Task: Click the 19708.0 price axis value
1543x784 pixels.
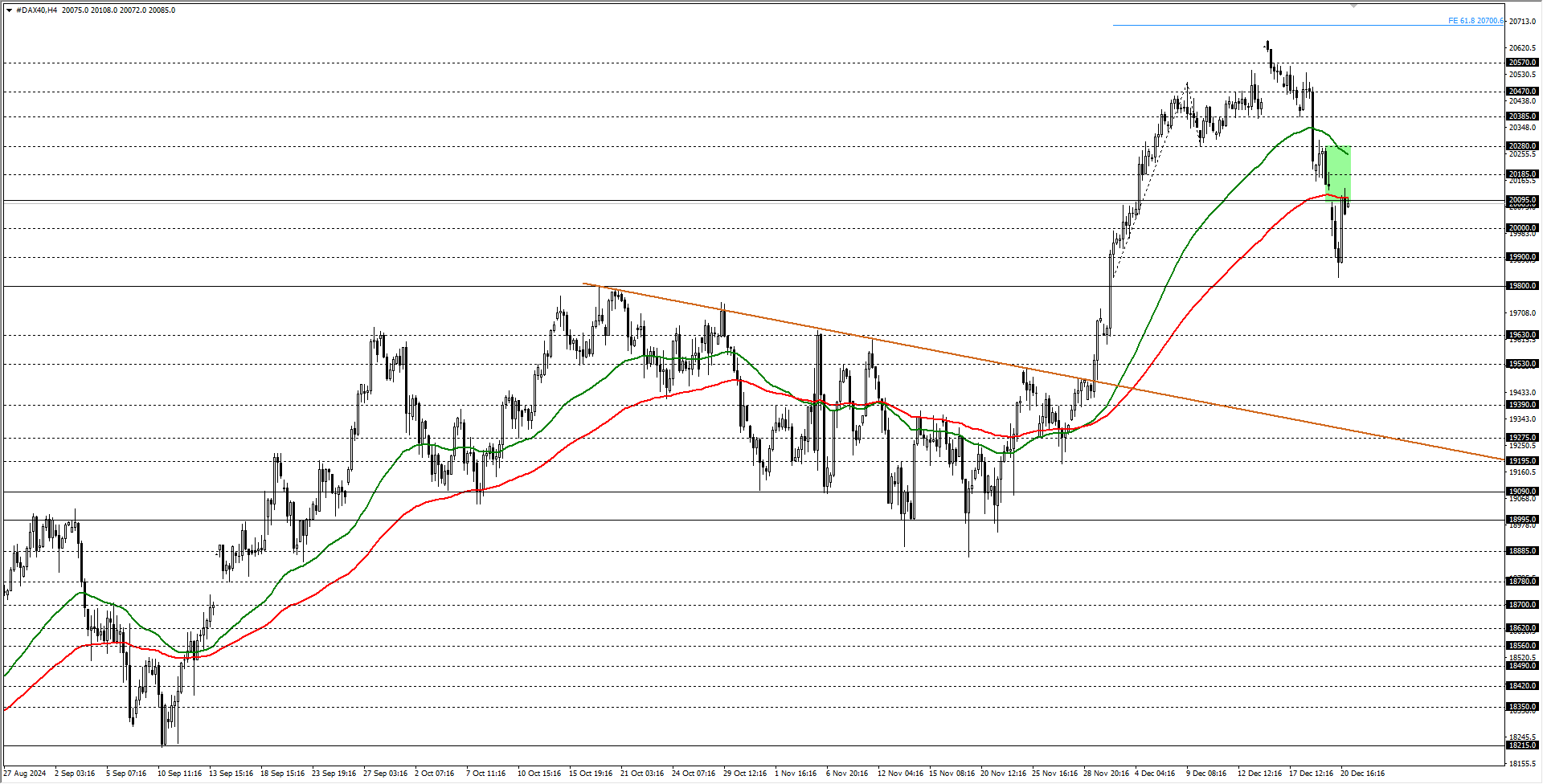Action: [x=1522, y=313]
